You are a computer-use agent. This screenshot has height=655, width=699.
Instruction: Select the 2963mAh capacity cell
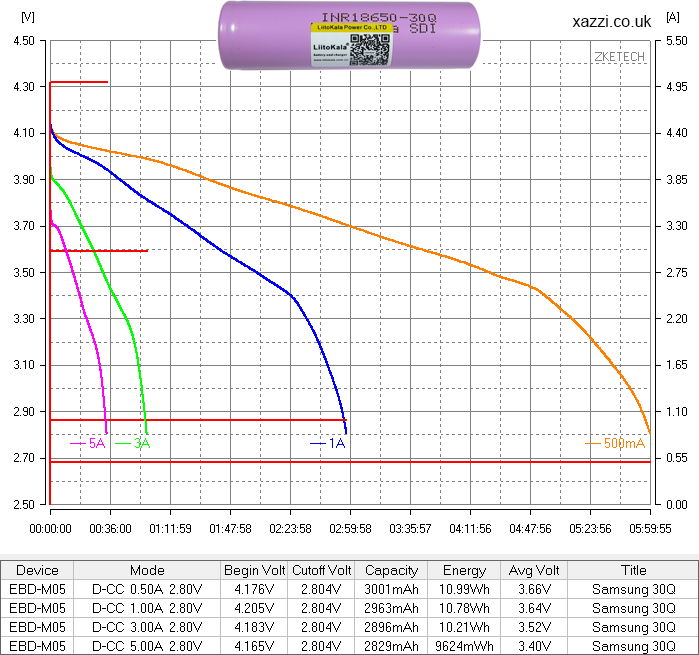pyautogui.click(x=391, y=608)
